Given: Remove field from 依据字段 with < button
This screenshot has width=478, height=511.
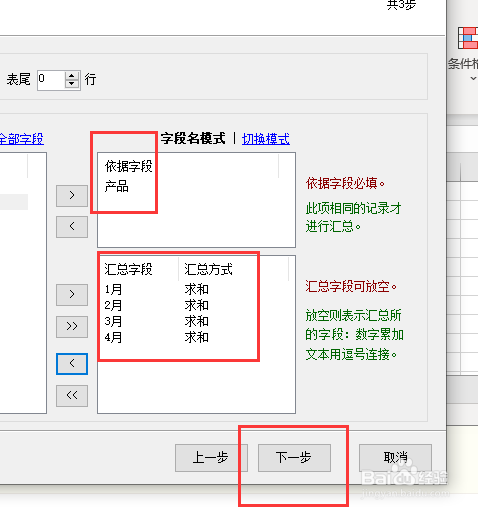Looking at the screenshot, I should (x=72, y=227).
